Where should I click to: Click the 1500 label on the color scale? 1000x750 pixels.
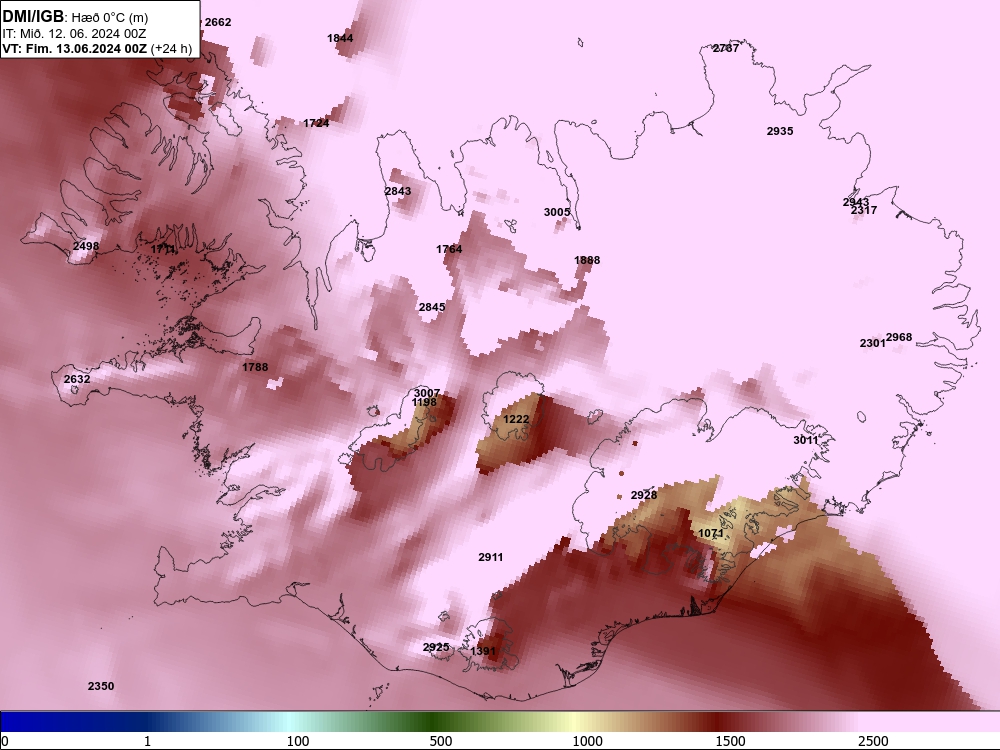730,741
